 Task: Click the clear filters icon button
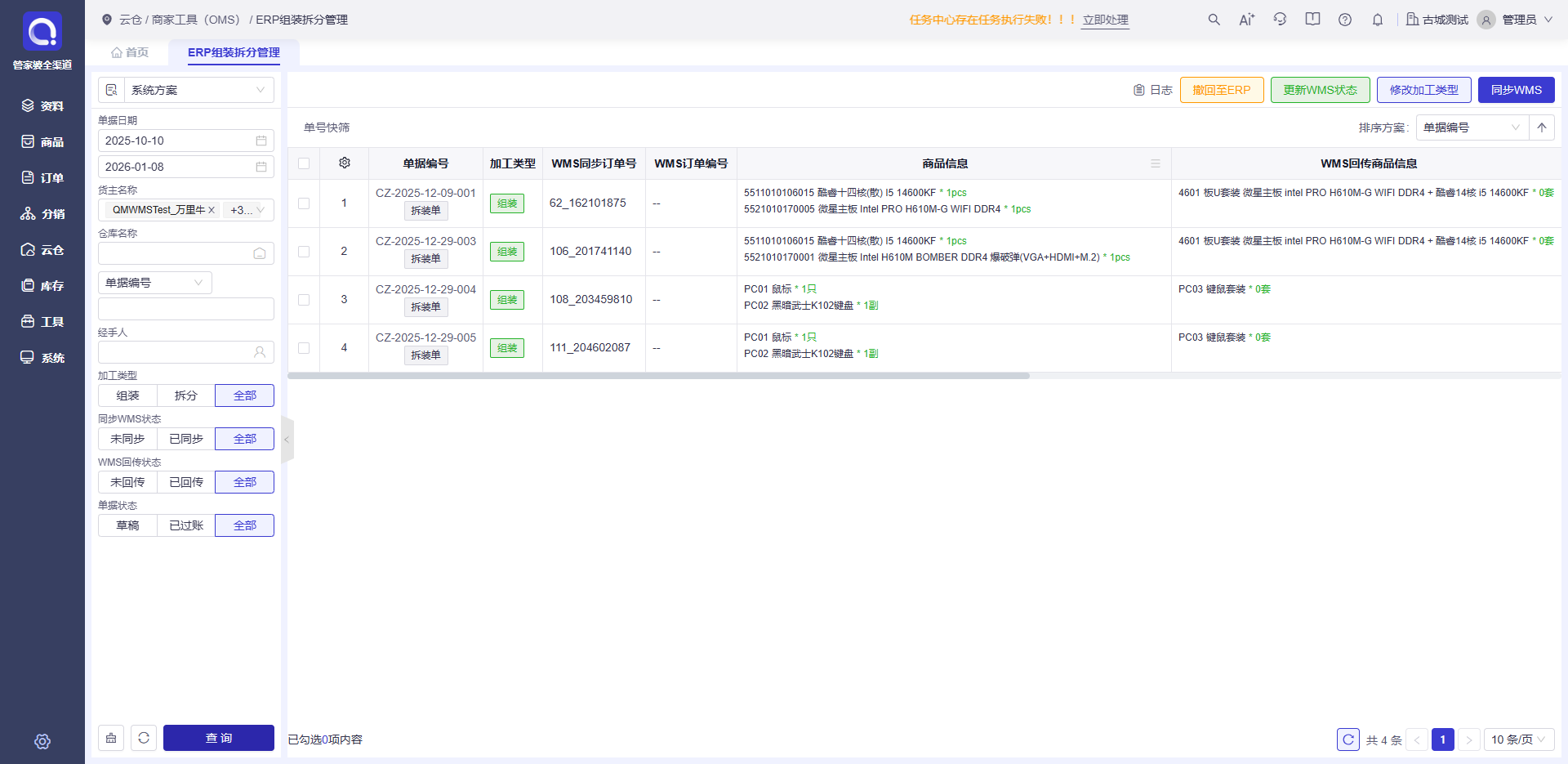pos(111,738)
